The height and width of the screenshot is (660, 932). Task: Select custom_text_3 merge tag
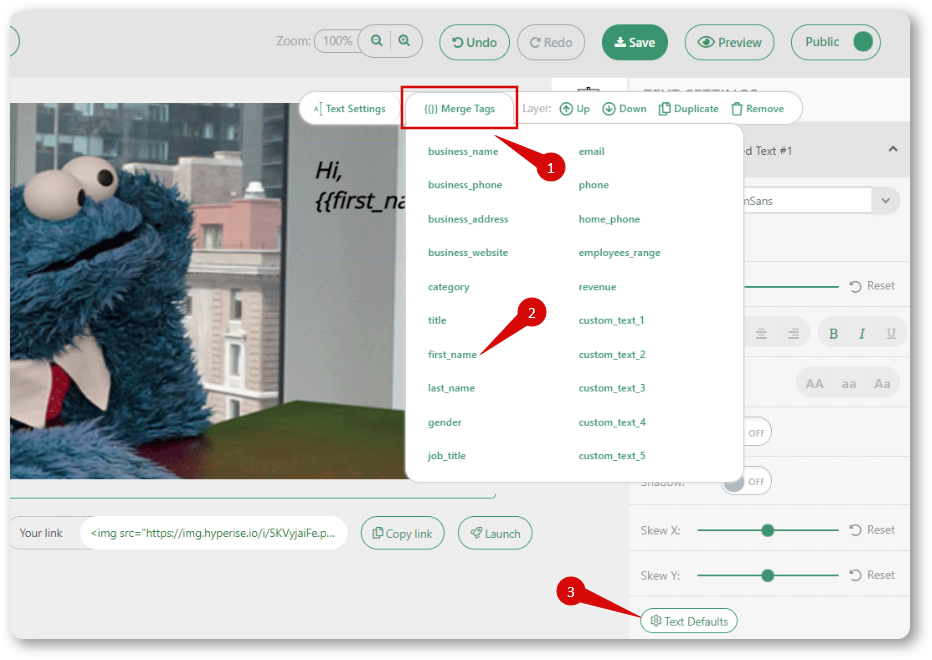tap(612, 388)
